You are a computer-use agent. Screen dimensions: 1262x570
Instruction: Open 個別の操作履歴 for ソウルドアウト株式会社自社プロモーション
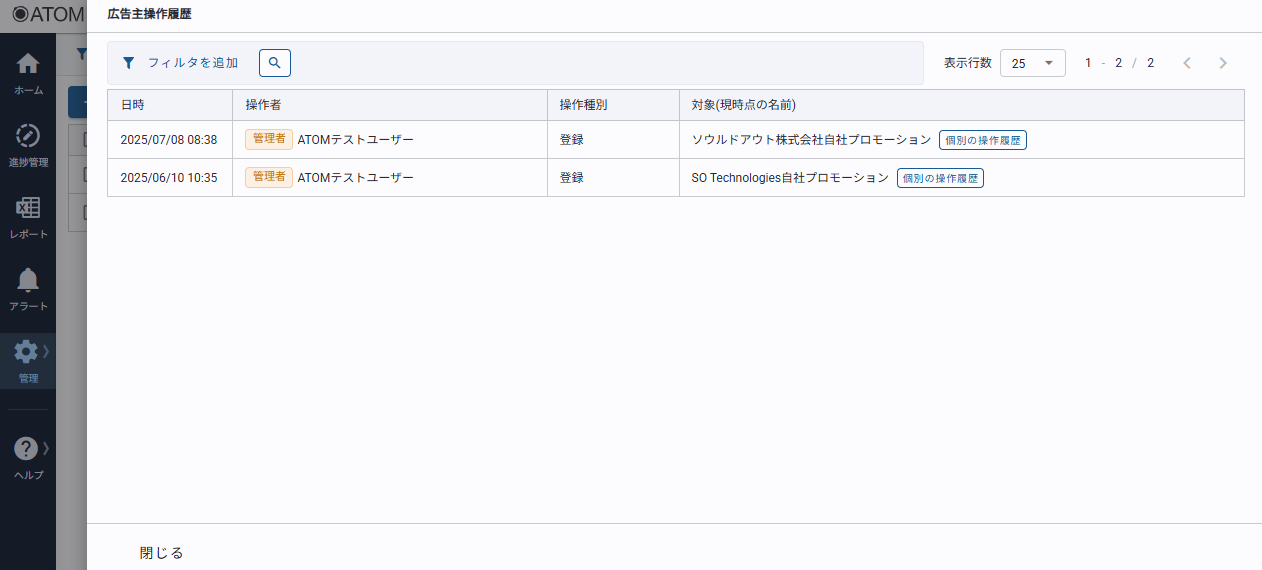(x=982, y=140)
